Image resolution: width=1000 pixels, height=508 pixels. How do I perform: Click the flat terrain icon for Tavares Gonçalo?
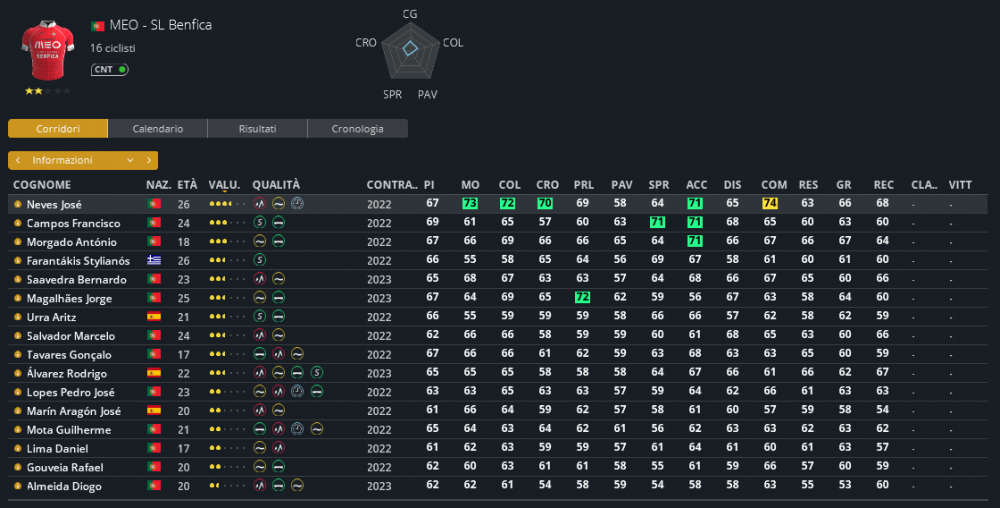tap(260, 354)
